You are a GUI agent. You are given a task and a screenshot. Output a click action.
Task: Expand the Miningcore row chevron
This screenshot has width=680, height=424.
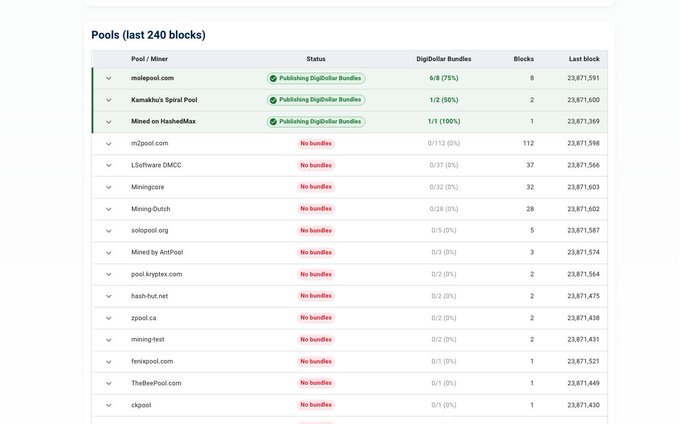click(108, 187)
